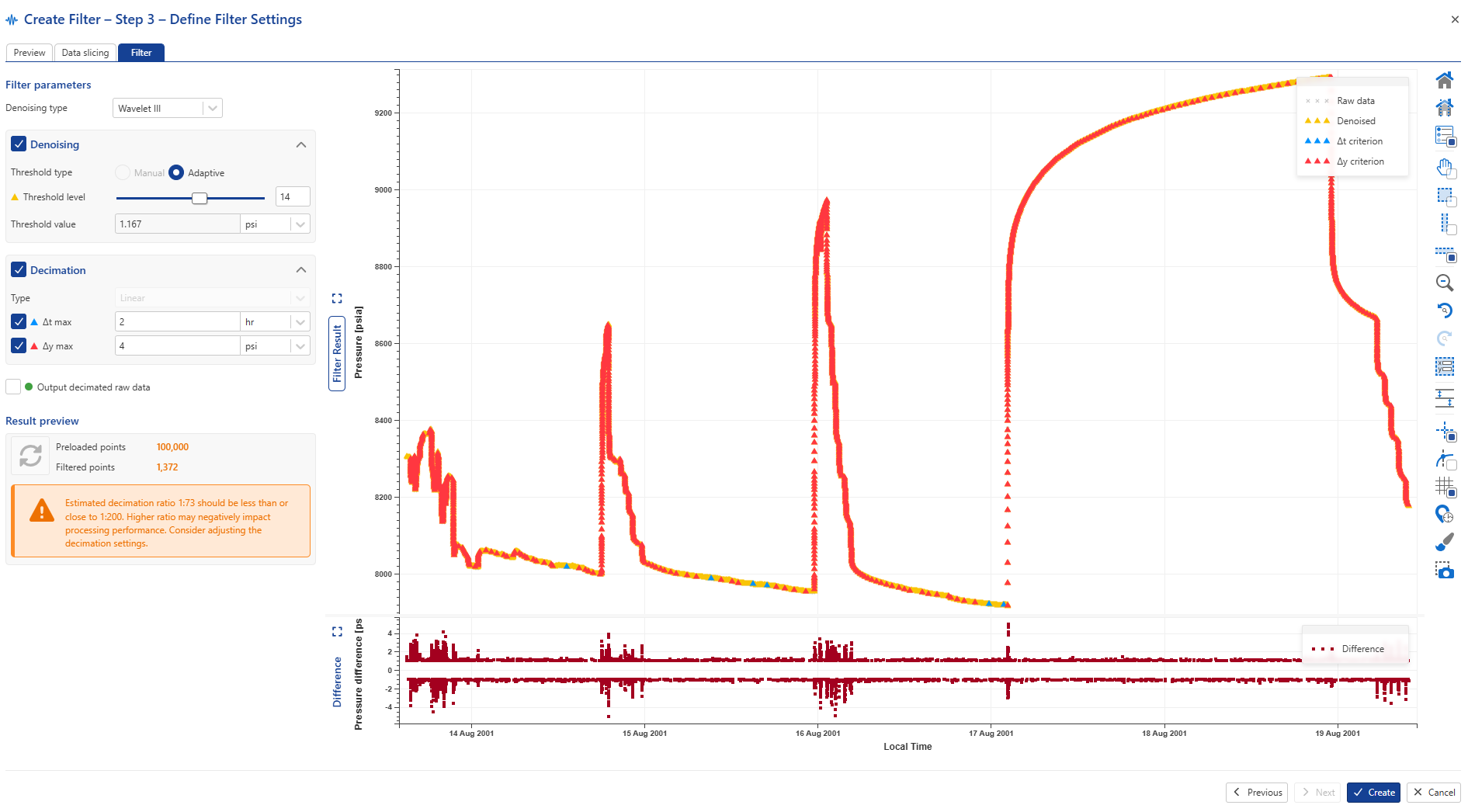
Task: Click the Threshold level slider handle
Action: [x=200, y=198]
